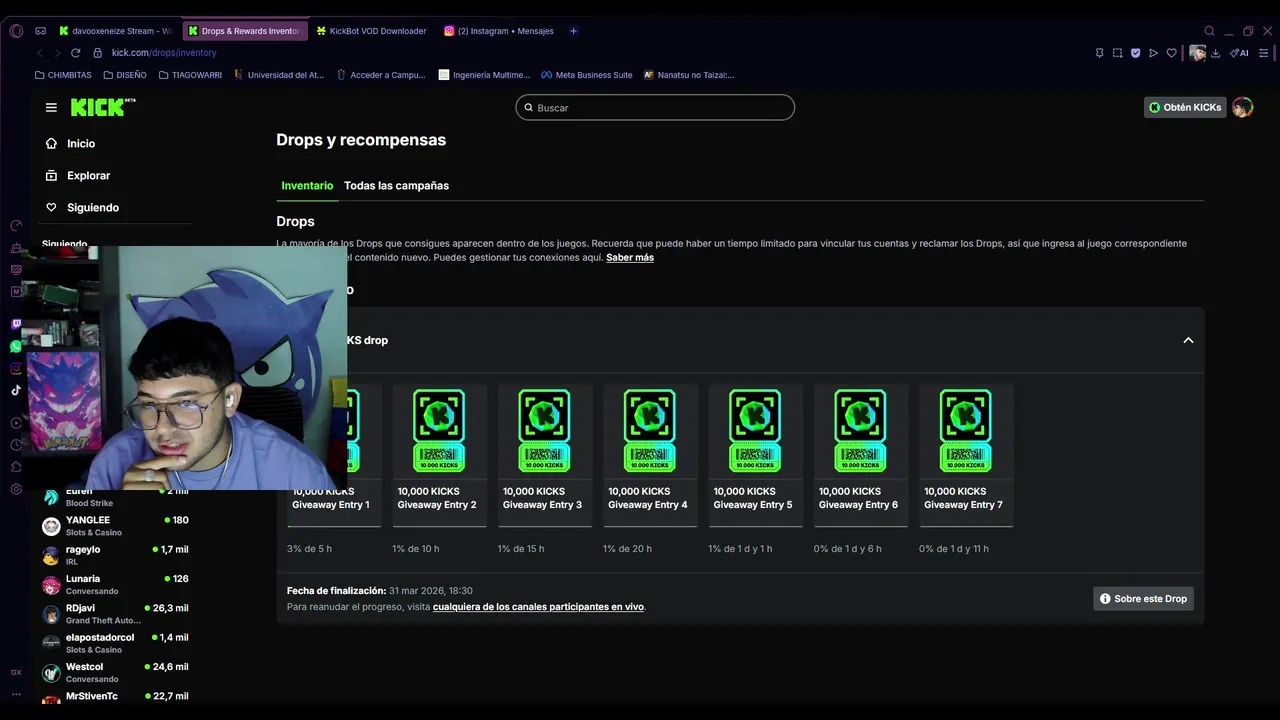Open browsing history clock icon
1280x720 pixels.
click(16, 445)
